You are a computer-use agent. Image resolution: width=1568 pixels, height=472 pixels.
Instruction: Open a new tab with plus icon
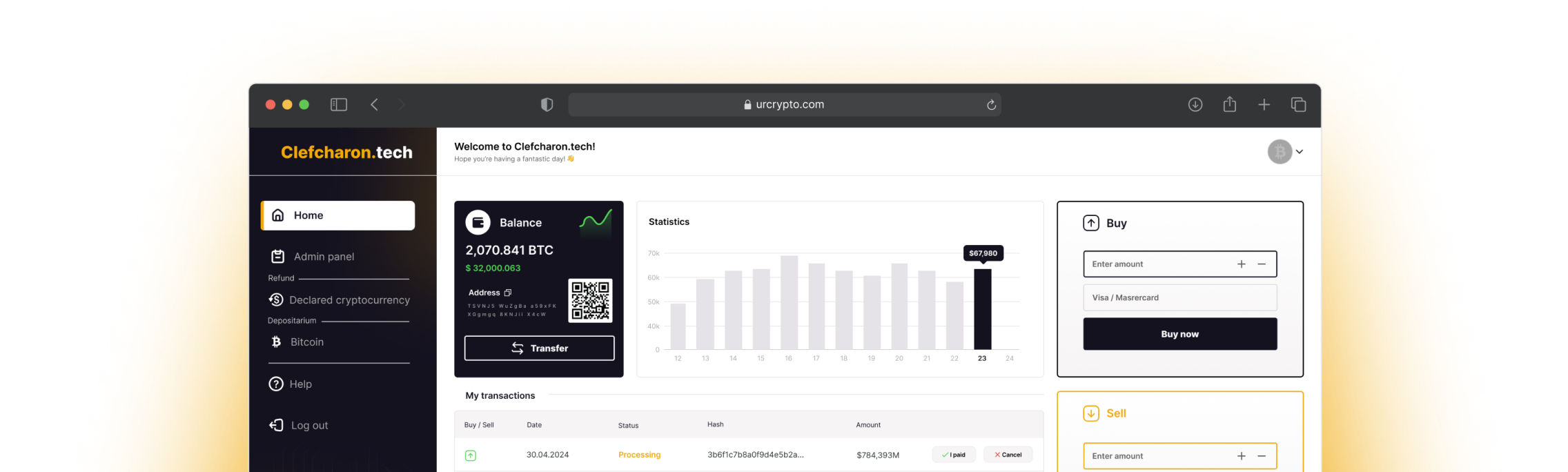click(x=1264, y=105)
